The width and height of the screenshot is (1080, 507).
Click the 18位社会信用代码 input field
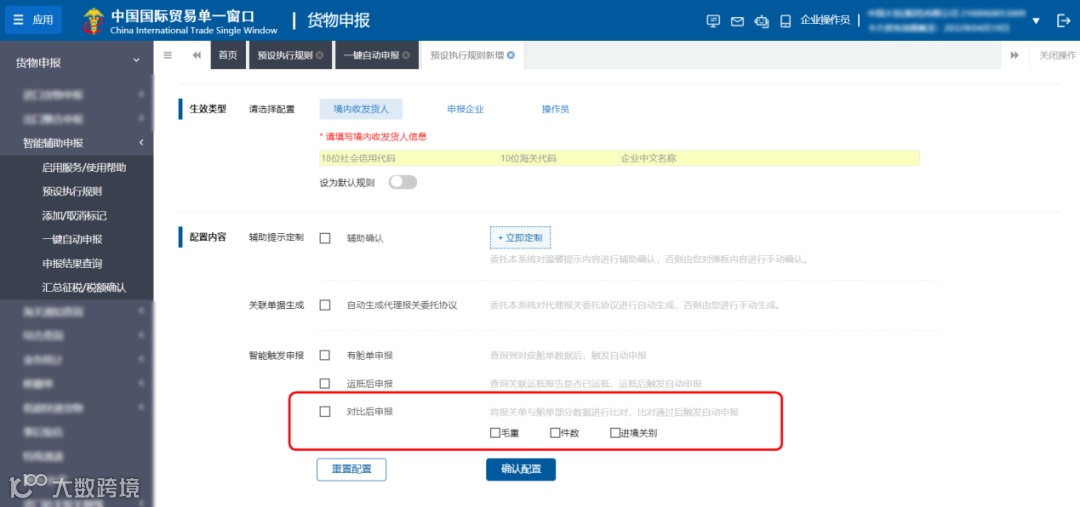tap(409, 158)
